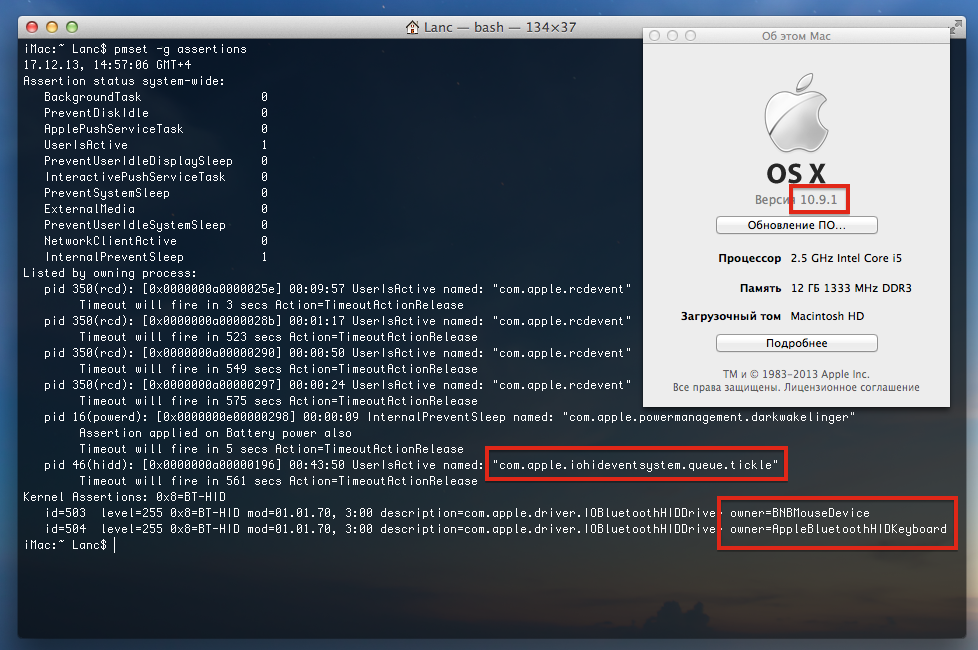Image resolution: width=978 pixels, height=650 pixels.
Task: Close the Об этом Mac window
Action: (654, 36)
